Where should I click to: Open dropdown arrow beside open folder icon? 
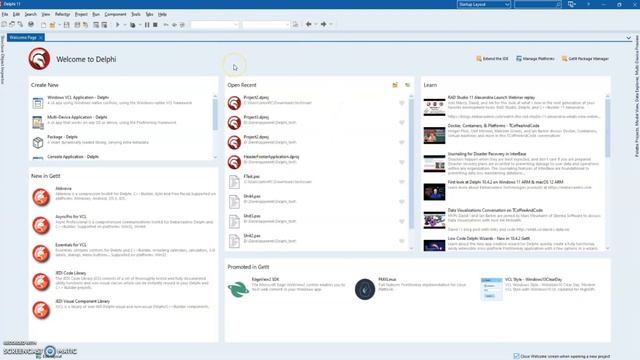[59, 24]
